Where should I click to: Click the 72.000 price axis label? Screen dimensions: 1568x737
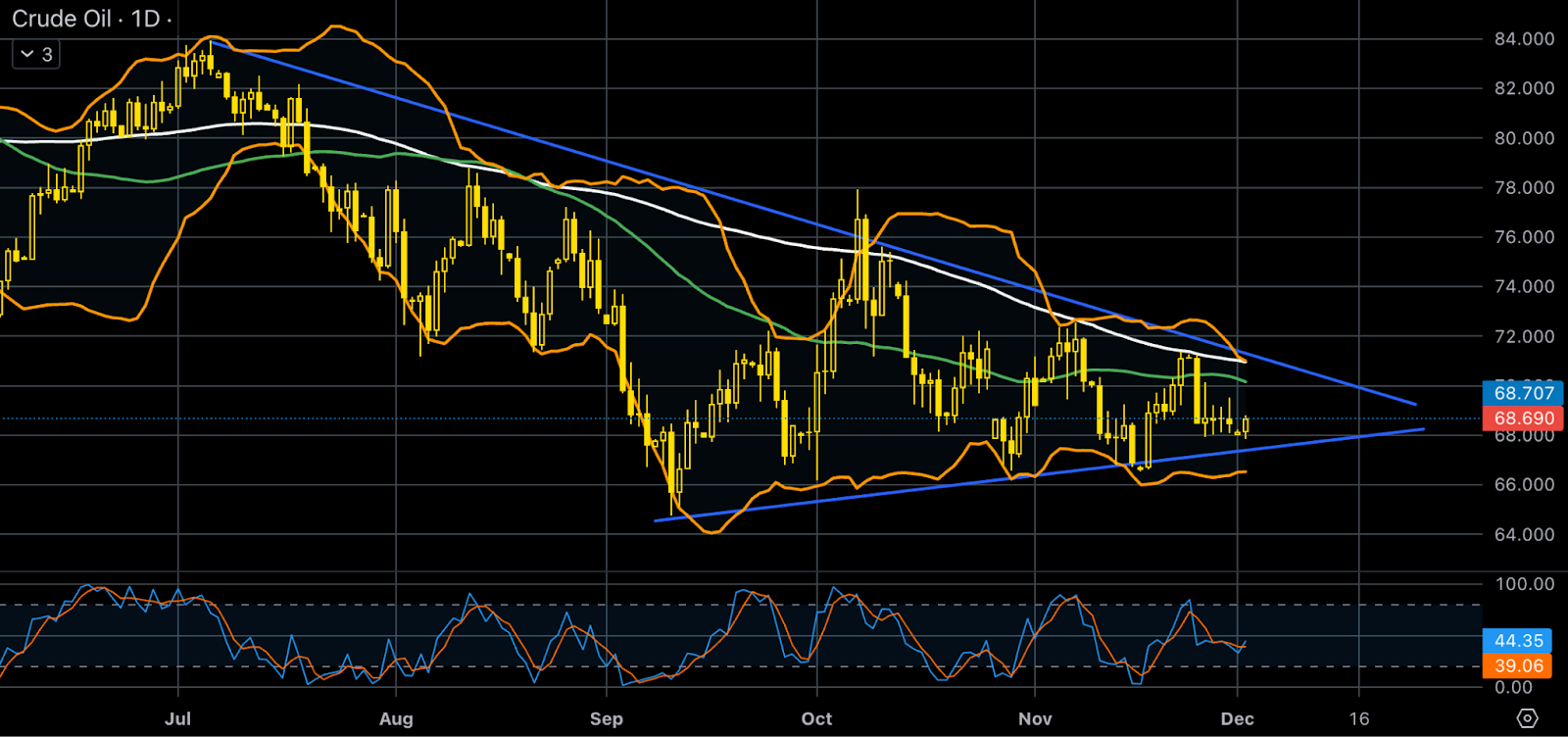coord(1524,336)
